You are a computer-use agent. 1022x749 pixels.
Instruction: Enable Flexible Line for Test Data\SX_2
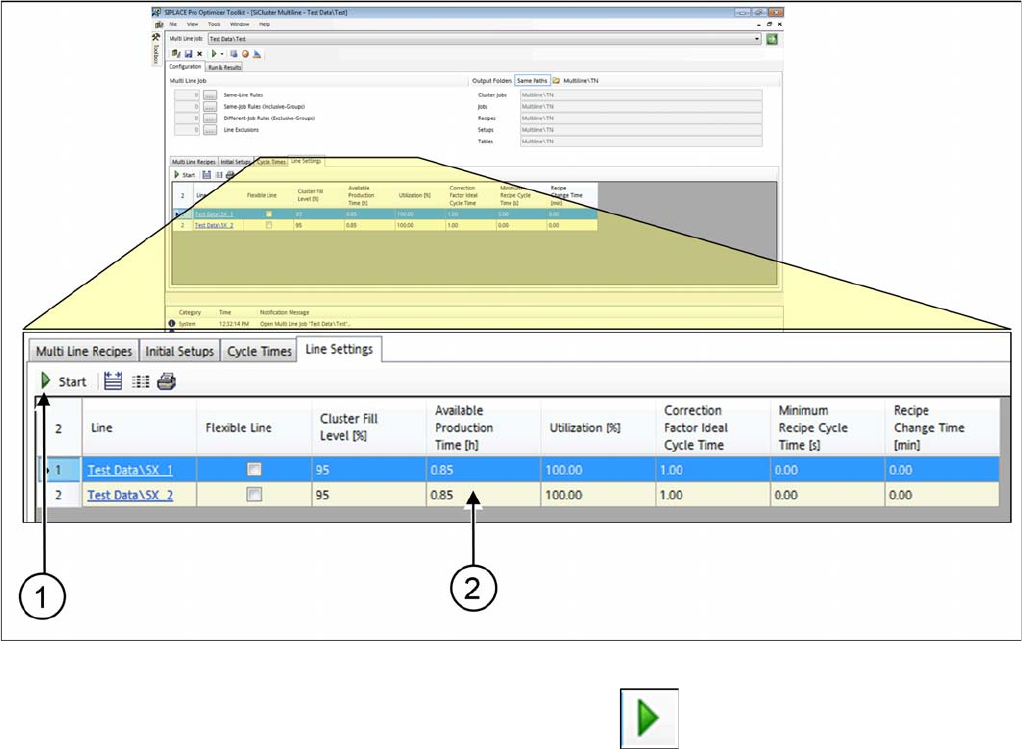point(255,494)
